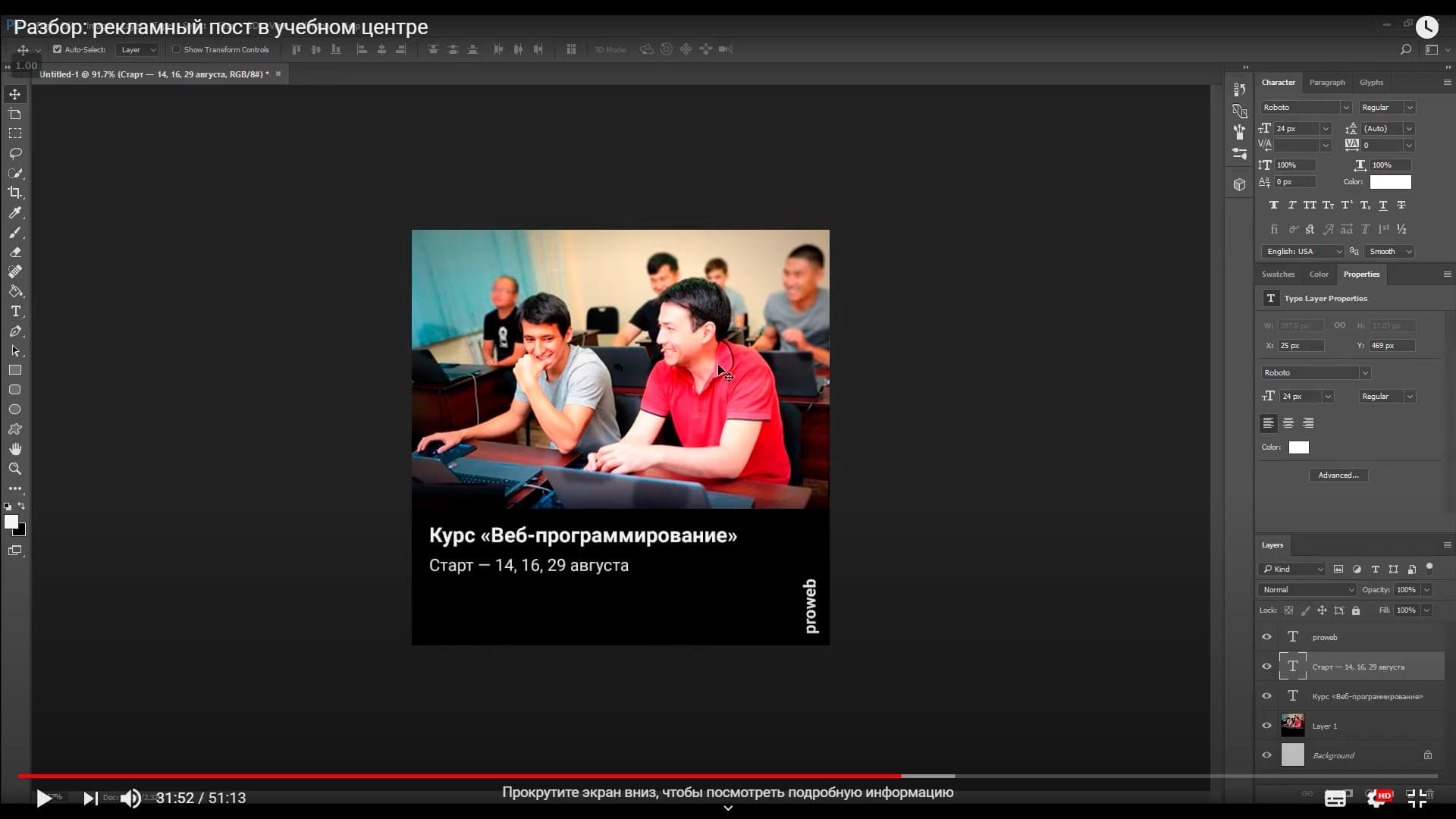Toggle visibility of Layer 1
The width and height of the screenshot is (1456, 819).
pos(1266,726)
